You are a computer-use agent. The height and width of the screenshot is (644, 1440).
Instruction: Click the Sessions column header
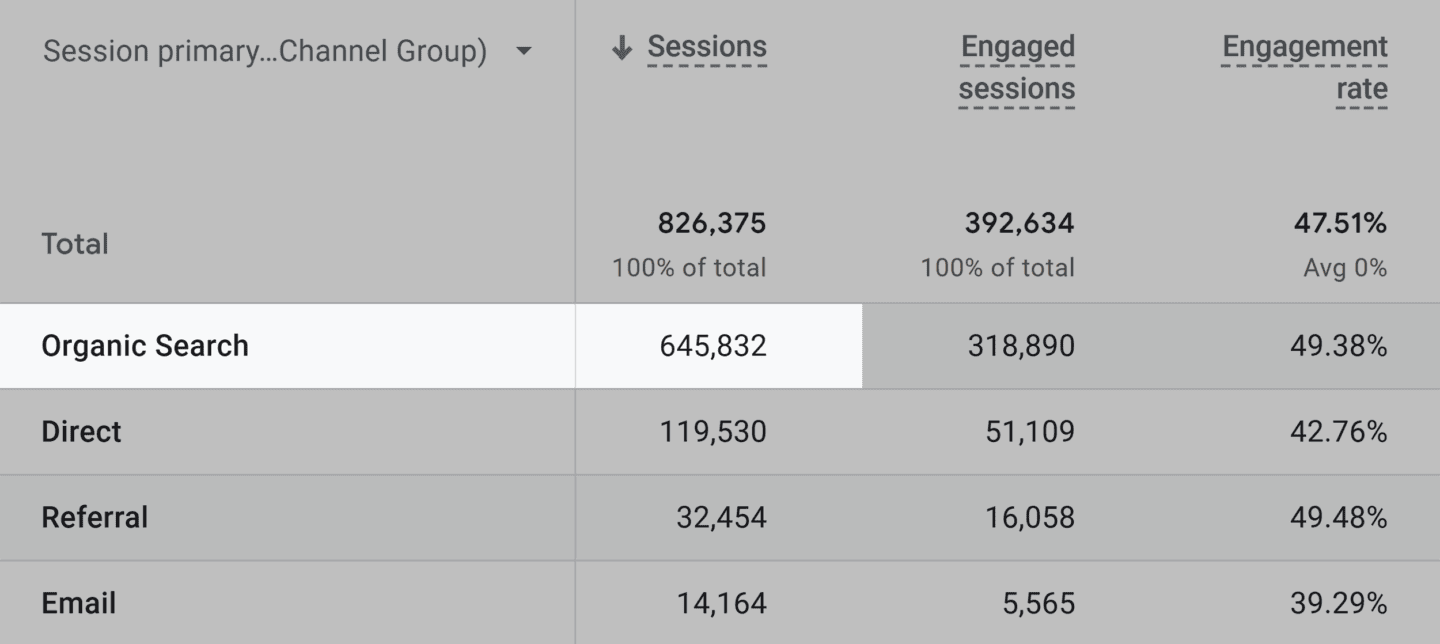tap(706, 46)
